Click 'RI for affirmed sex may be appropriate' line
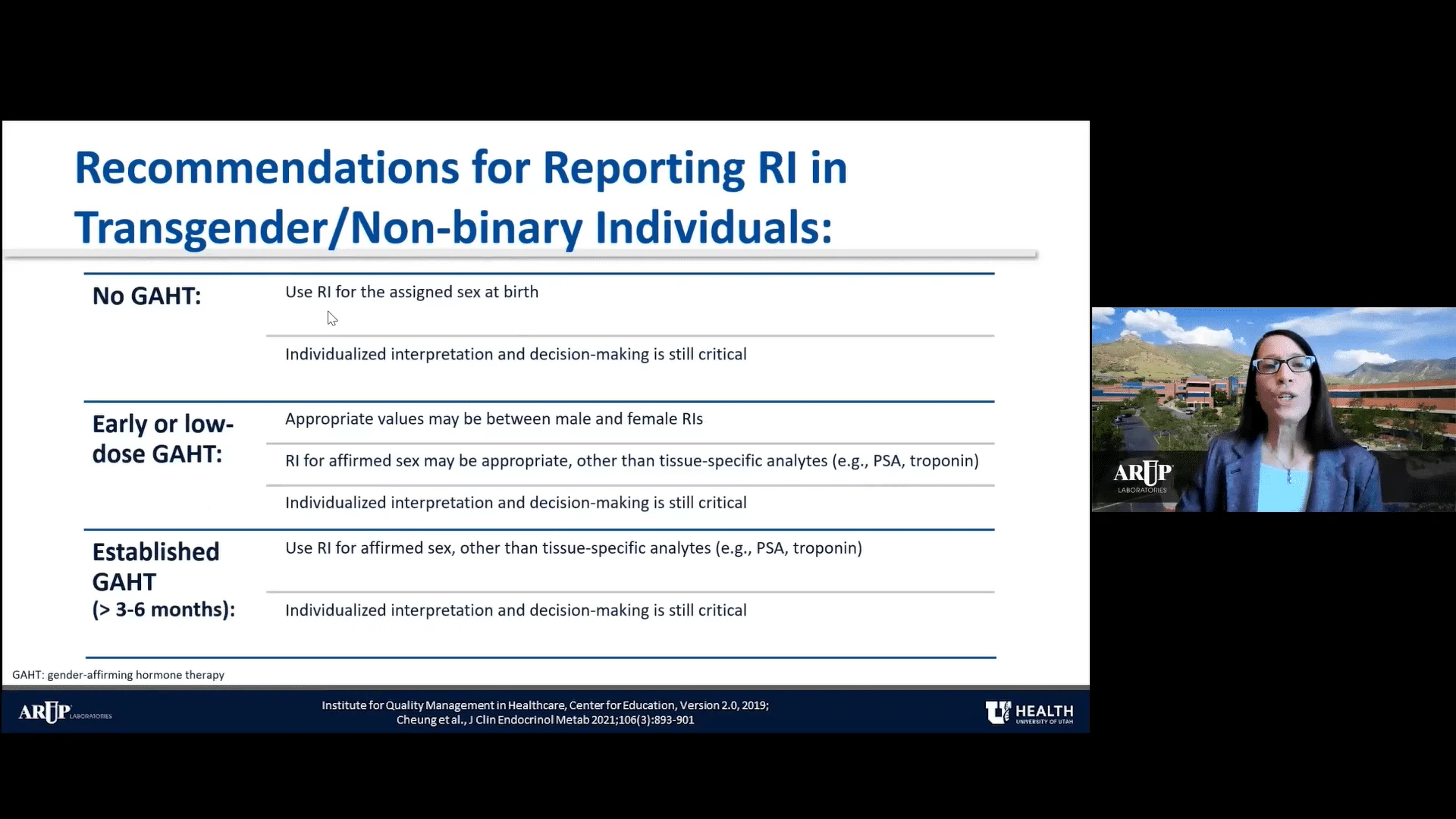The height and width of the screenshot is (819, 1456). tap(632, 460)
